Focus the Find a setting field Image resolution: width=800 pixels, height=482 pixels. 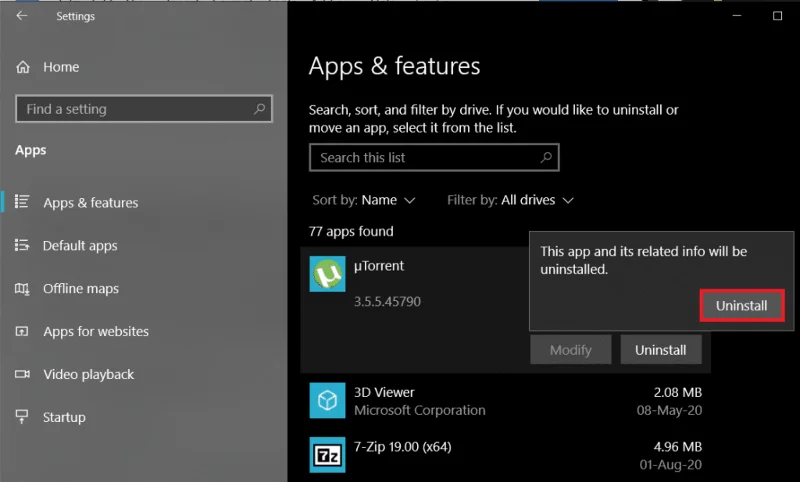(144, 109)
